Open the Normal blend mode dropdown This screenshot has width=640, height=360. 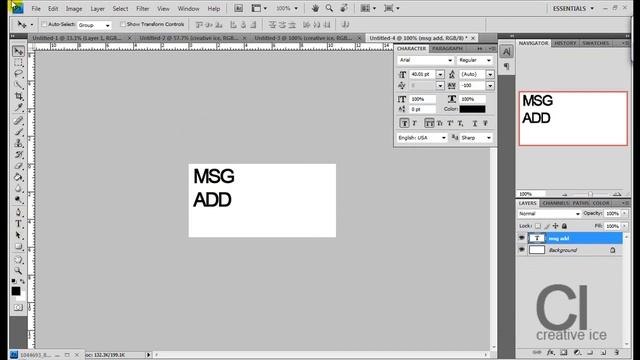549,214
